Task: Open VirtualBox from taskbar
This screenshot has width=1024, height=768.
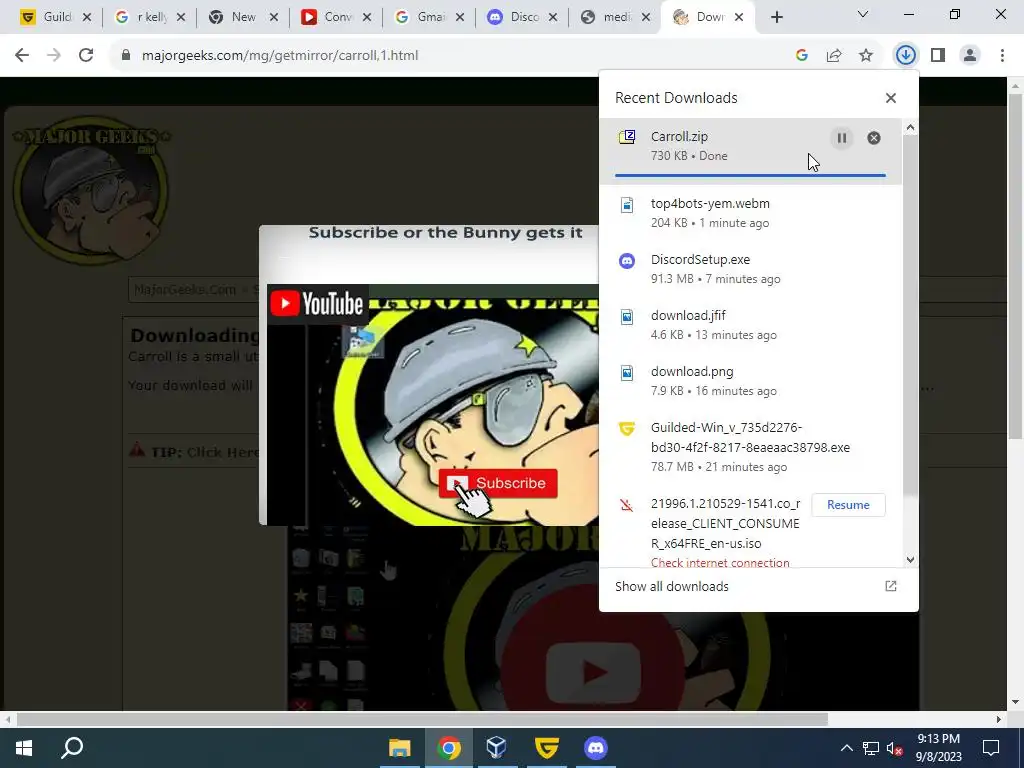Action: click(x=497, y=748)
